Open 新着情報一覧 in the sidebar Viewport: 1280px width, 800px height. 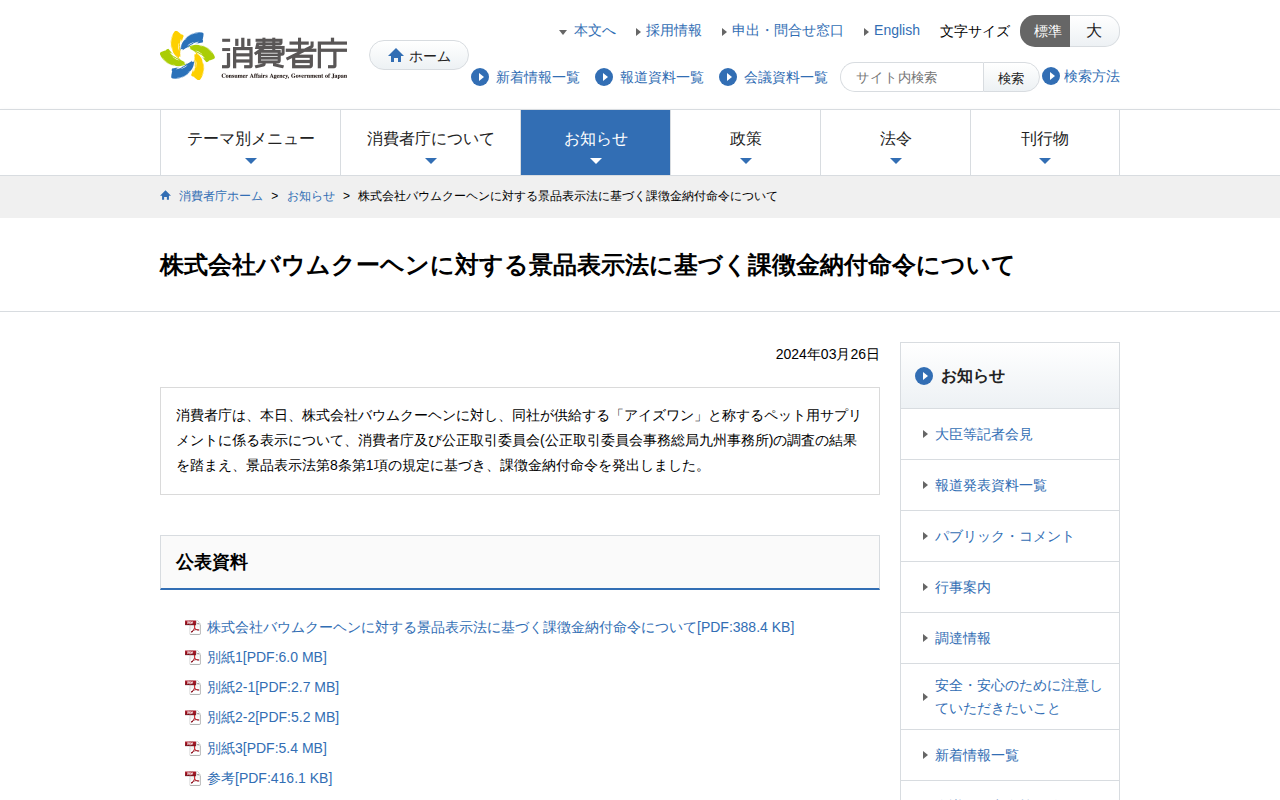(x=1010, y=755)
